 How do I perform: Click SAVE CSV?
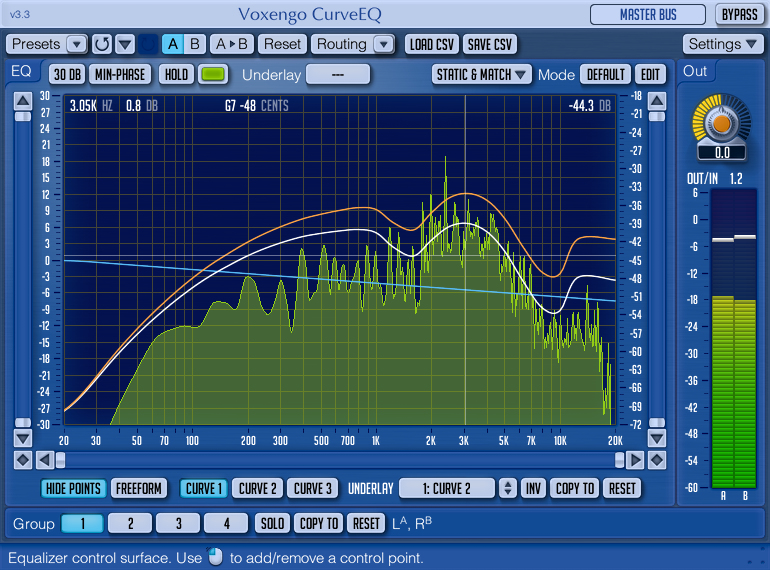point(490,44)
